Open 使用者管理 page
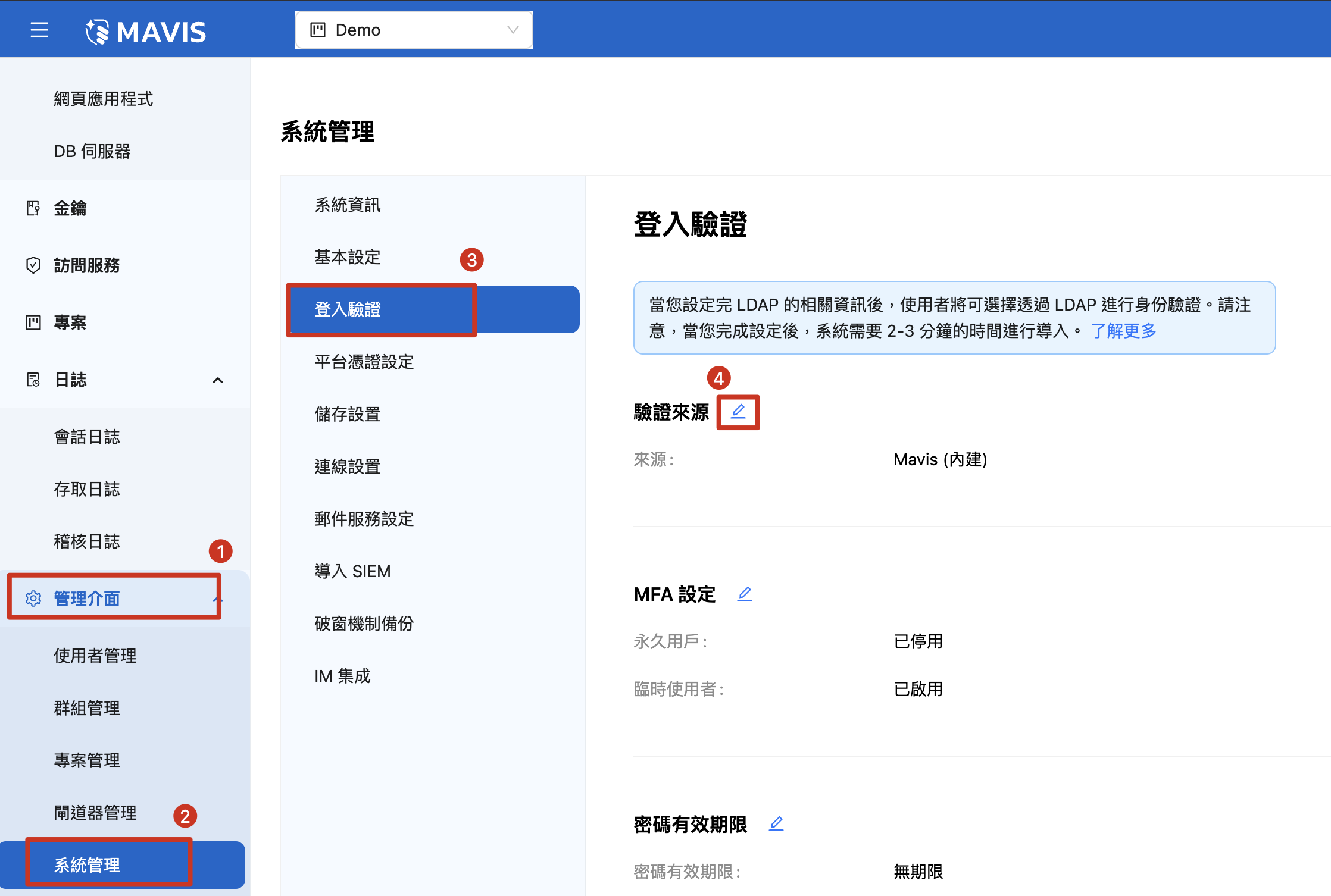The image size is (1331, 896). click(95, 656)
